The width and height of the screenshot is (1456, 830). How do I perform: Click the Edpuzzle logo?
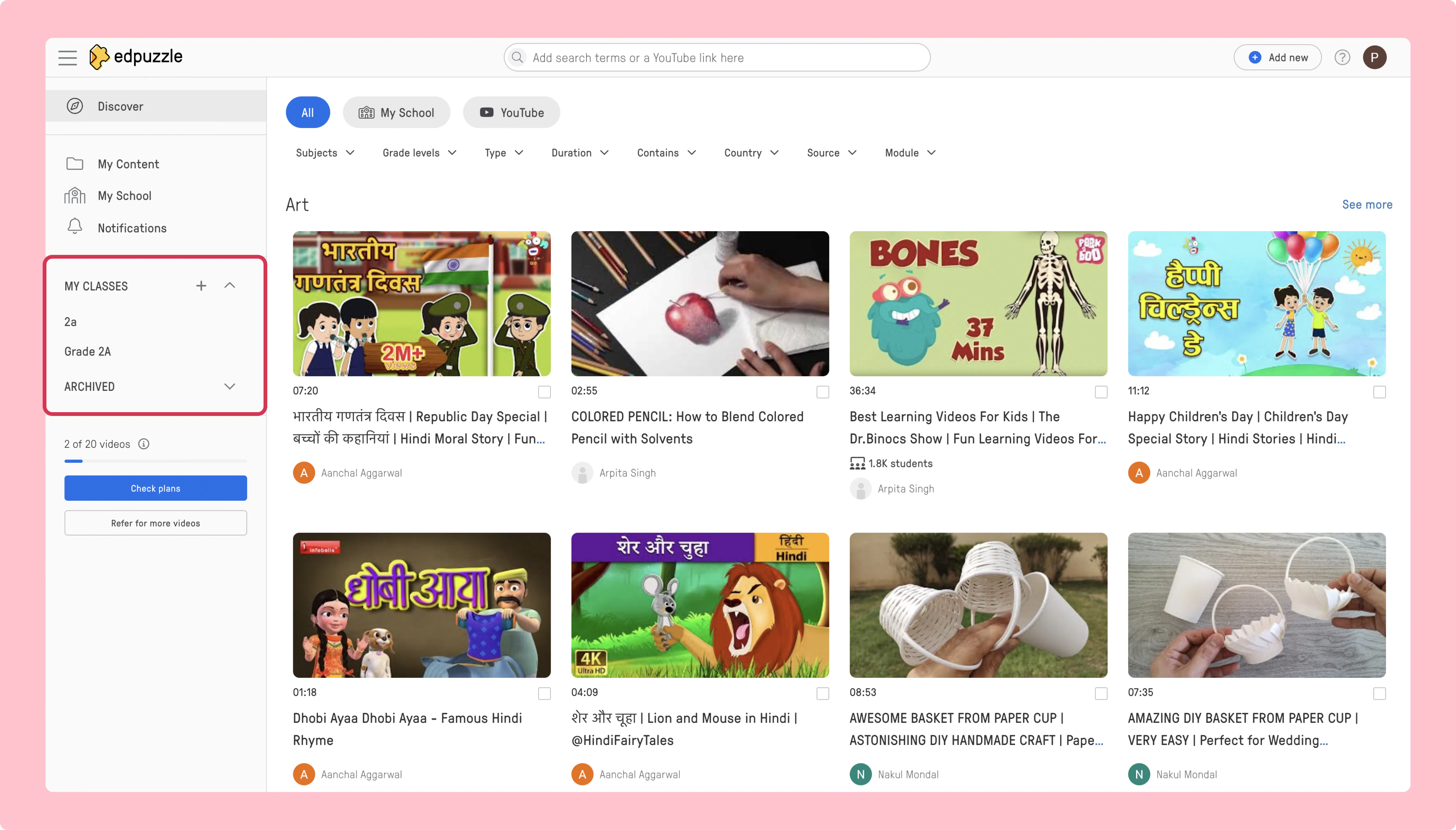(136, 57)
